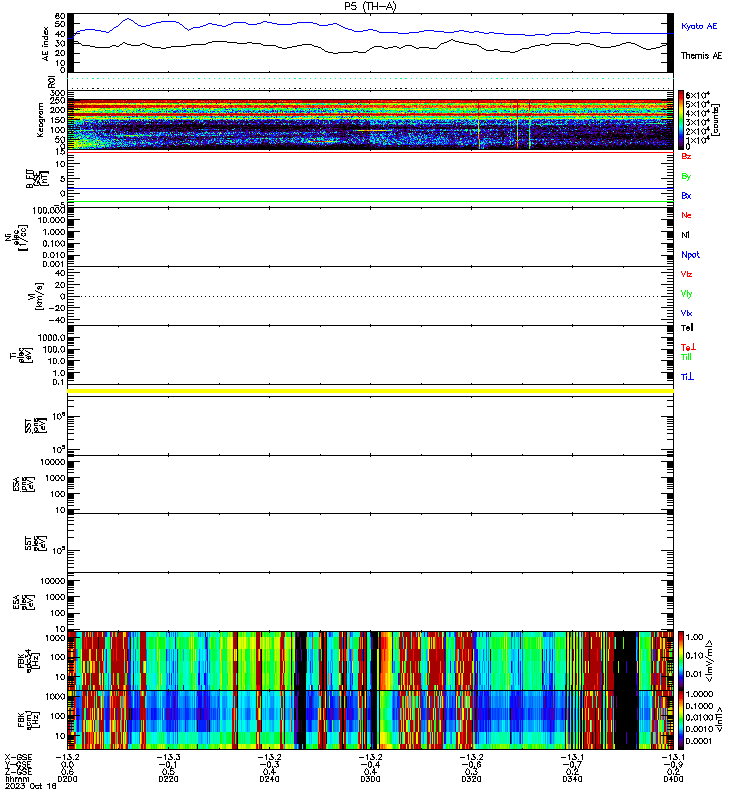Click the dotted zero line in velocity panel
This screenshot has width=750, height=800.
click(370, 296)
